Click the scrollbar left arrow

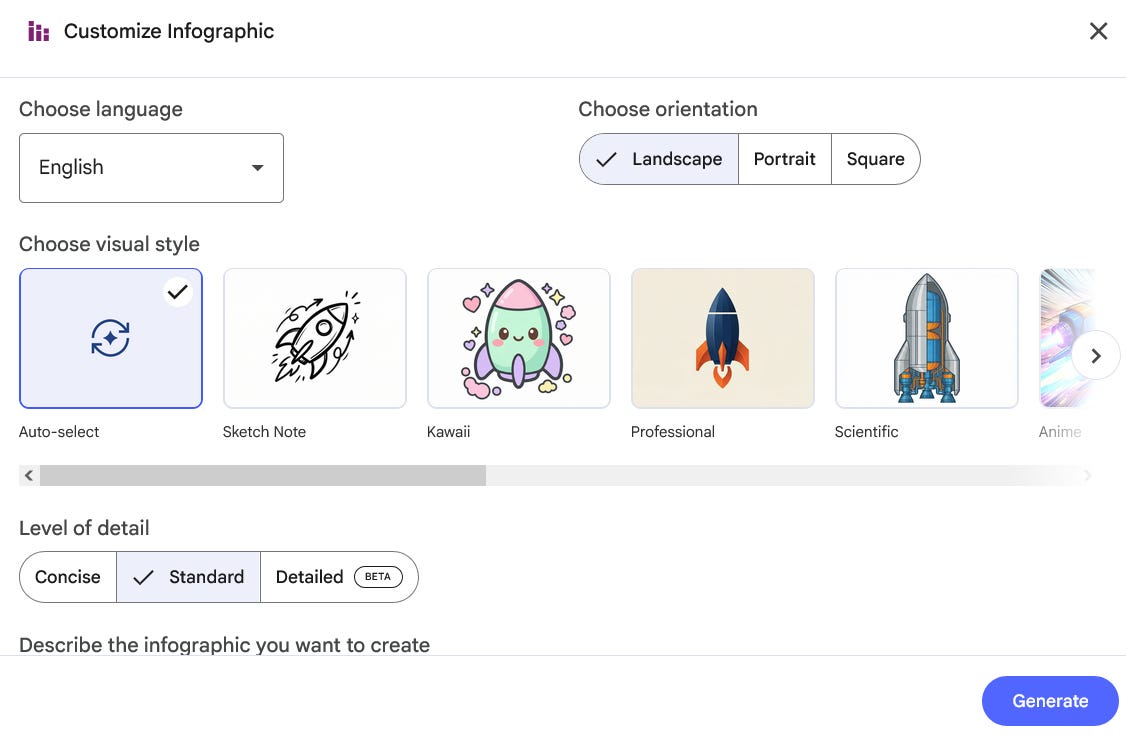29,476
